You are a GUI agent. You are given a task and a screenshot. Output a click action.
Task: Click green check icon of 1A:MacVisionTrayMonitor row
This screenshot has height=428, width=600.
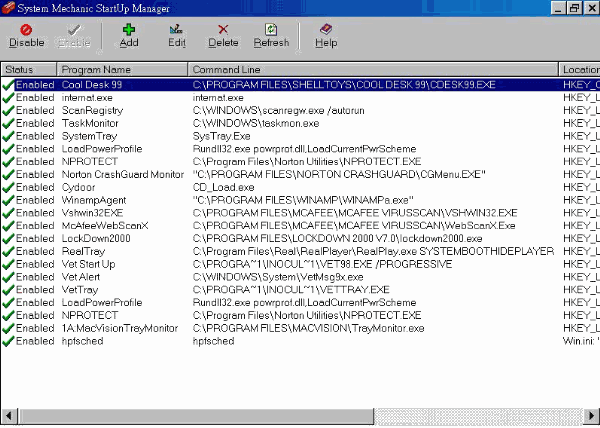(8, 329)
